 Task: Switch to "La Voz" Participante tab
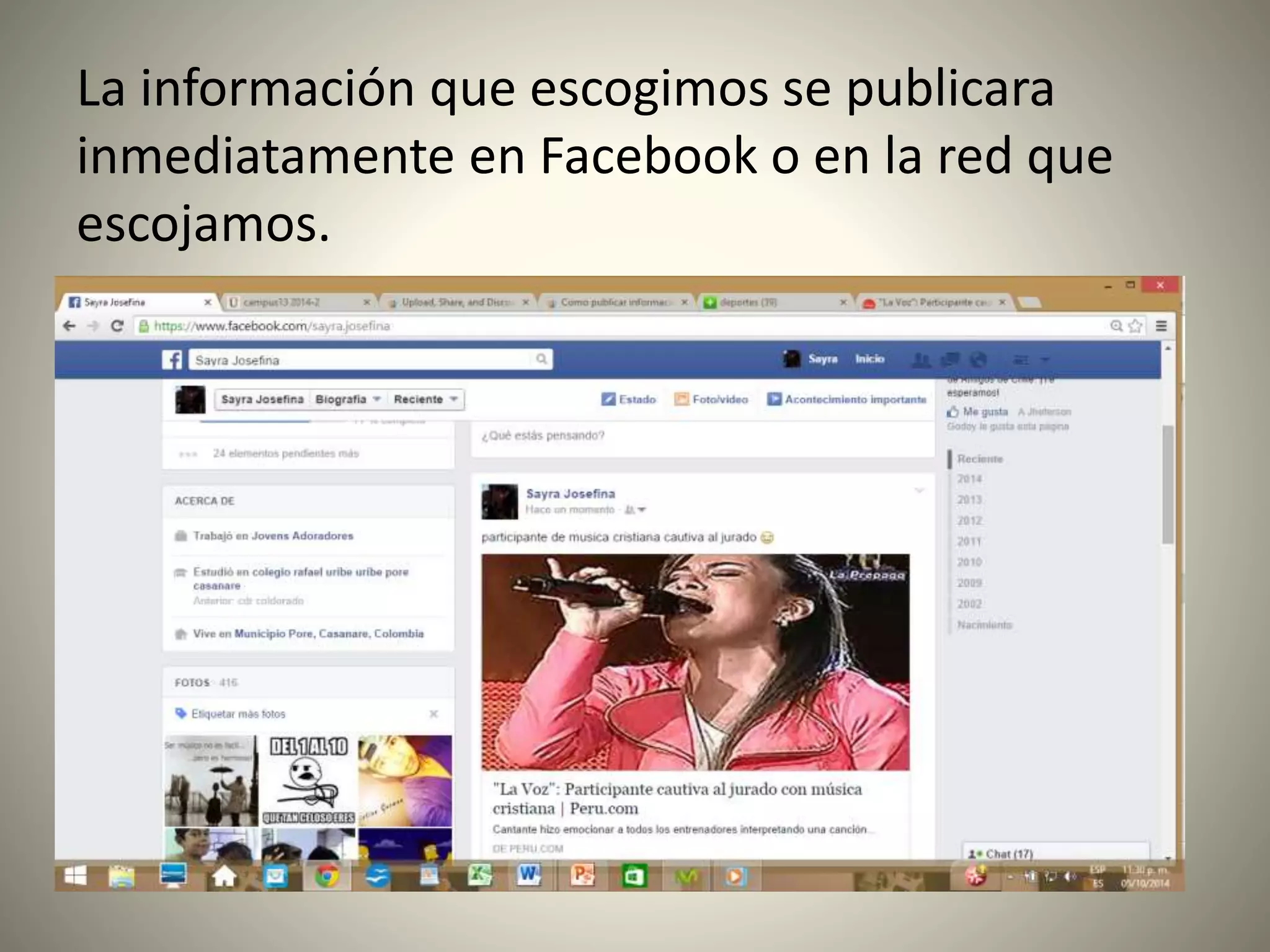(x=934, y=302)
